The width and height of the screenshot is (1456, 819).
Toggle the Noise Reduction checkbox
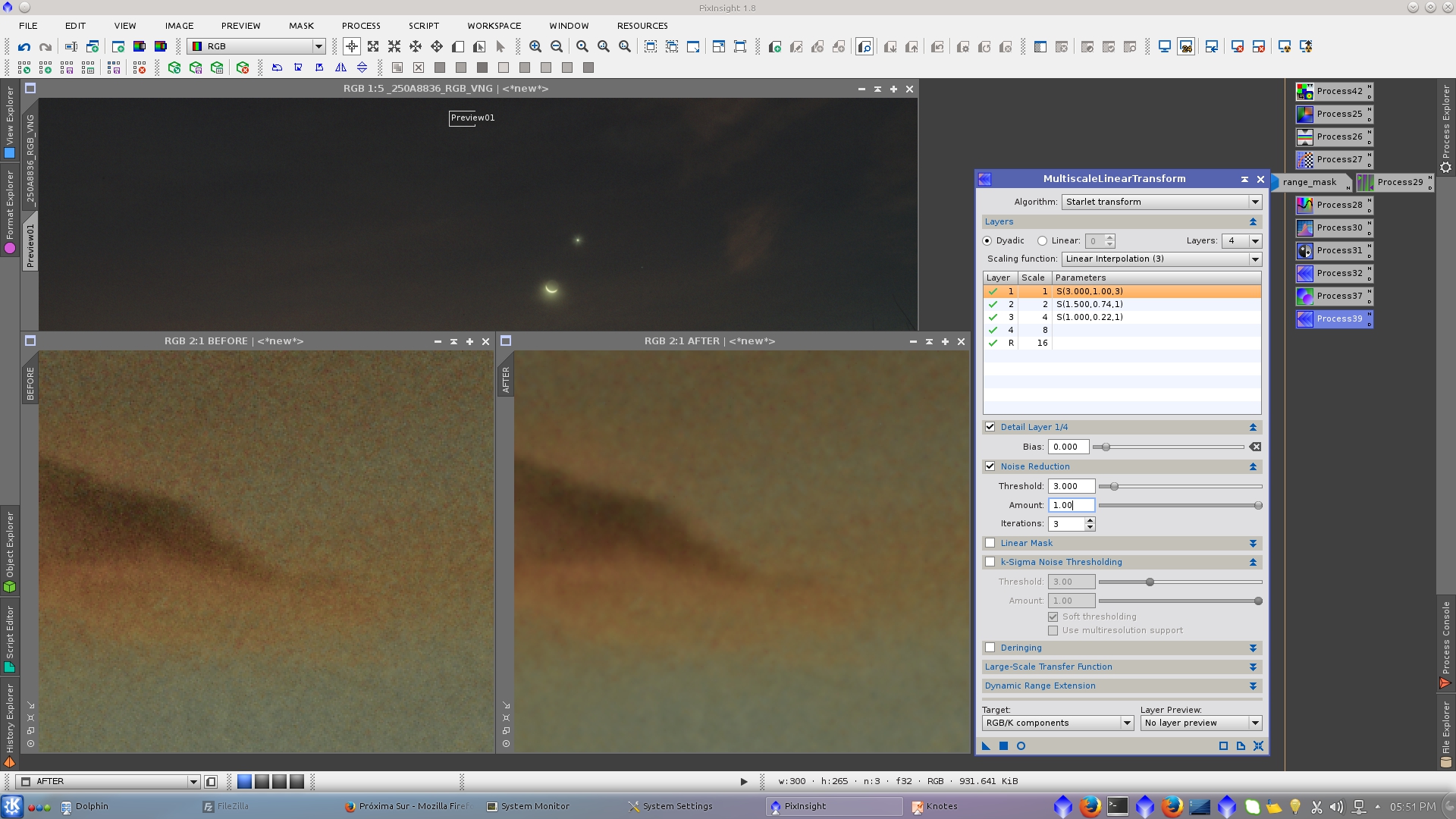(990, 466)
